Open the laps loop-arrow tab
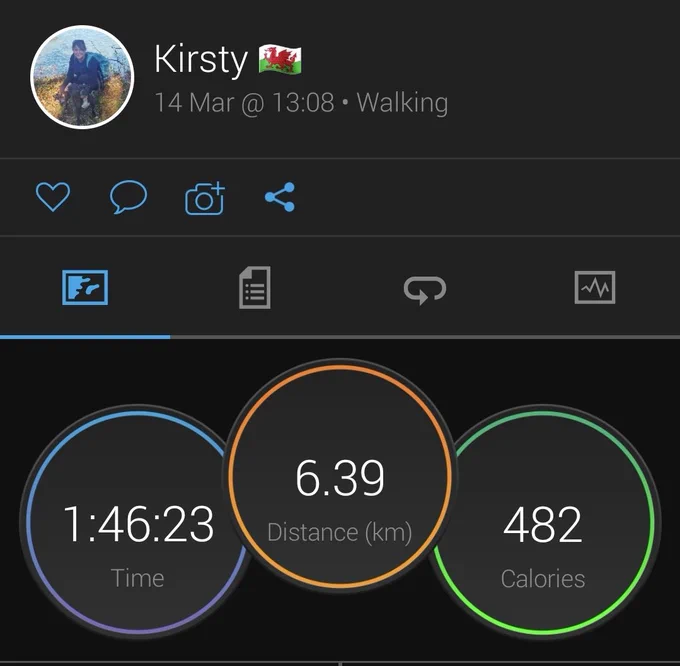 click(425, 289)
